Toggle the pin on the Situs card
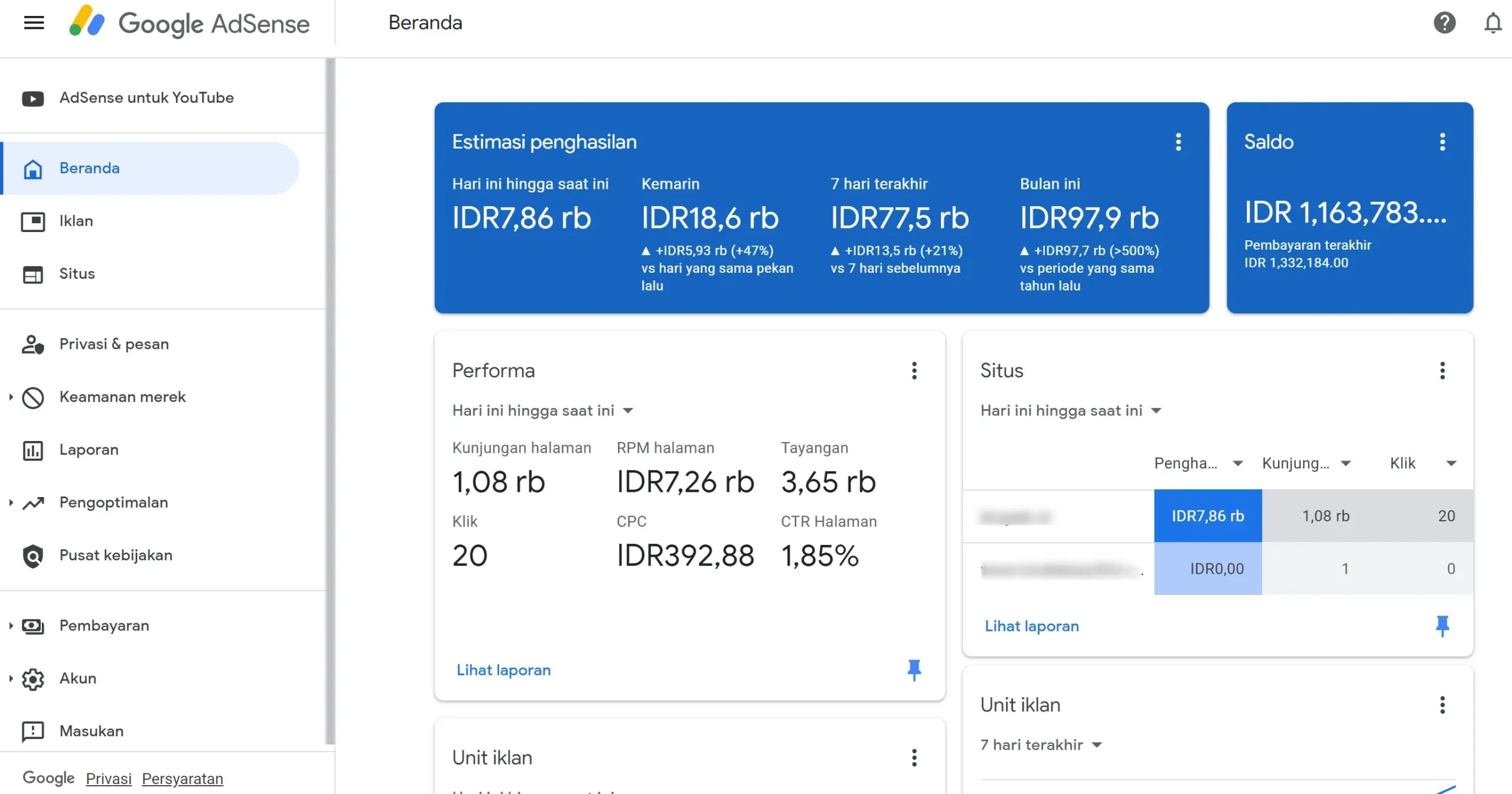Screen dimensions: 1512x794 pyautogui.click(x=1442, y=626)
